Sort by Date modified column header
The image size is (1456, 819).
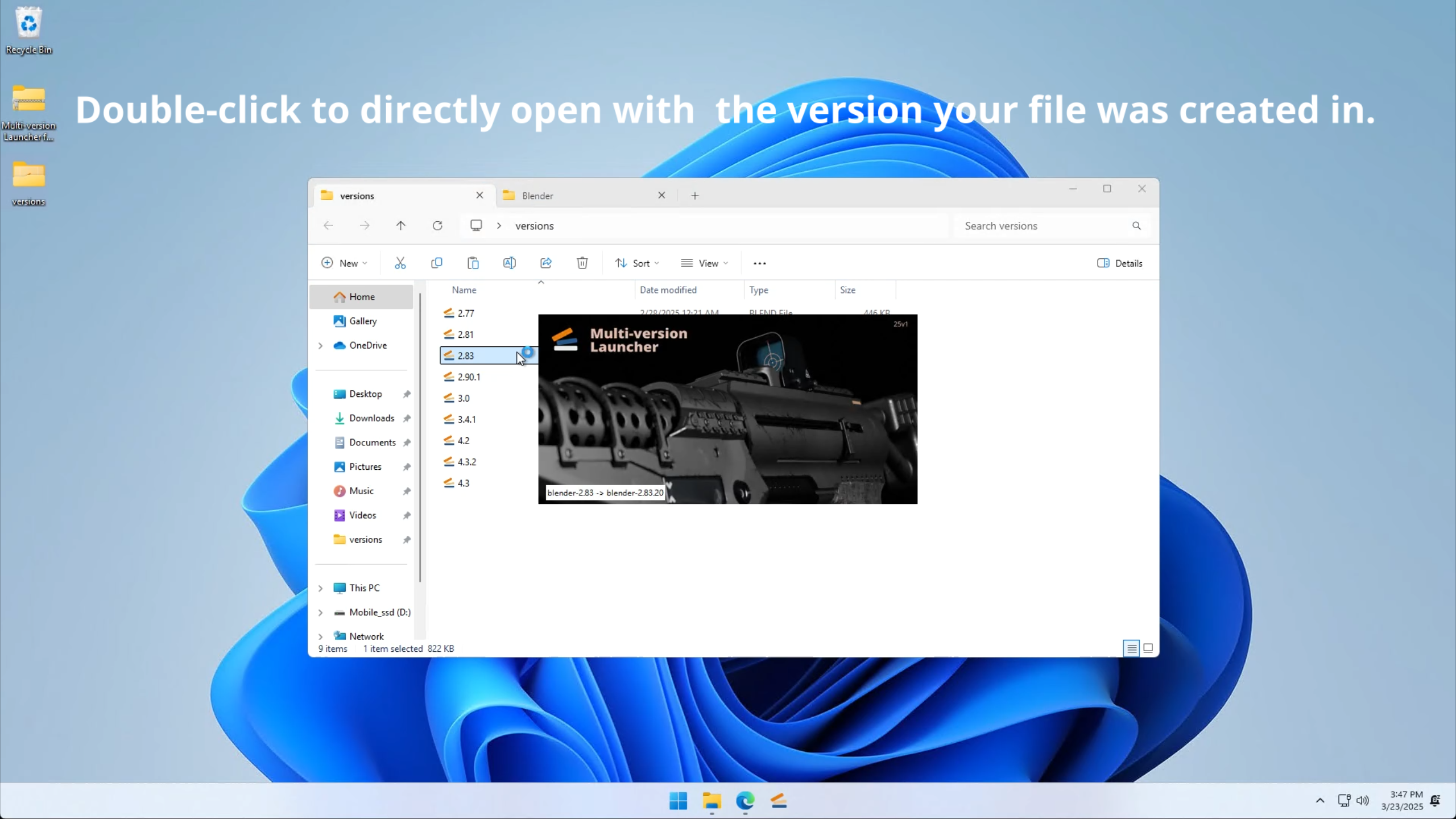[689, 290]
